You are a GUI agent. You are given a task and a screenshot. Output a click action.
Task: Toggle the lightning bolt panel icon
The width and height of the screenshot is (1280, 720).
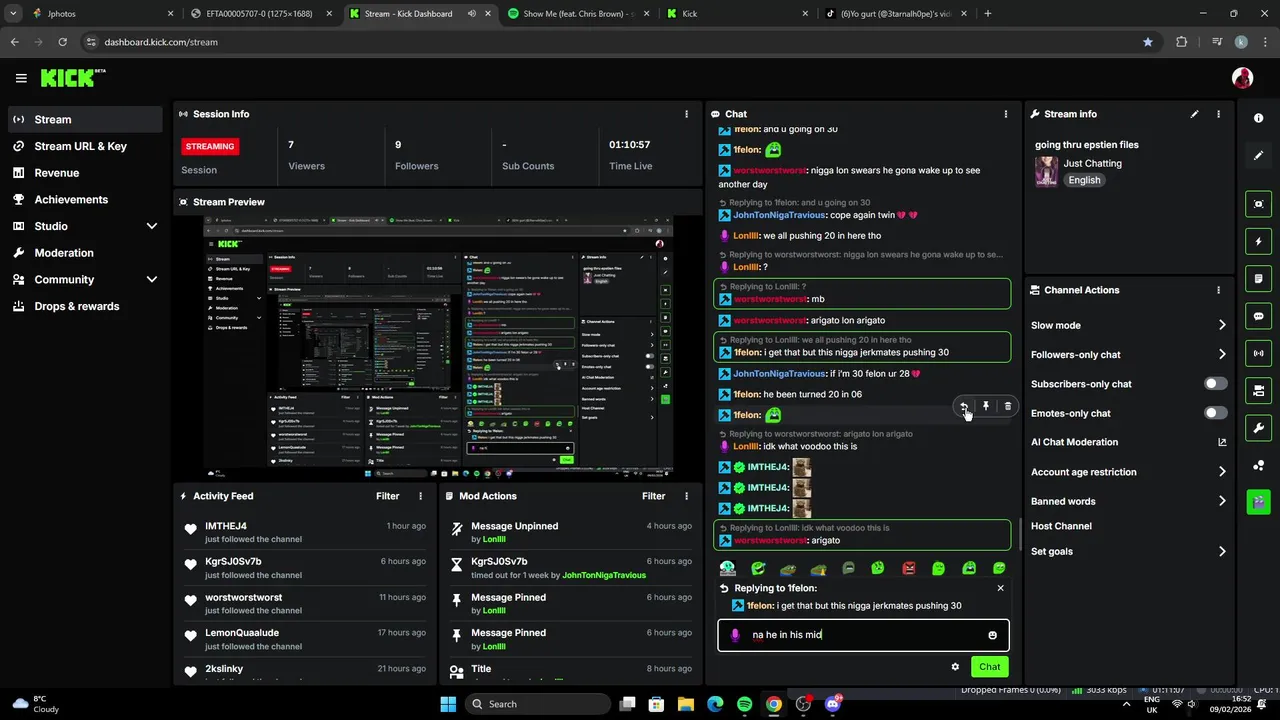coord(1258,241)
